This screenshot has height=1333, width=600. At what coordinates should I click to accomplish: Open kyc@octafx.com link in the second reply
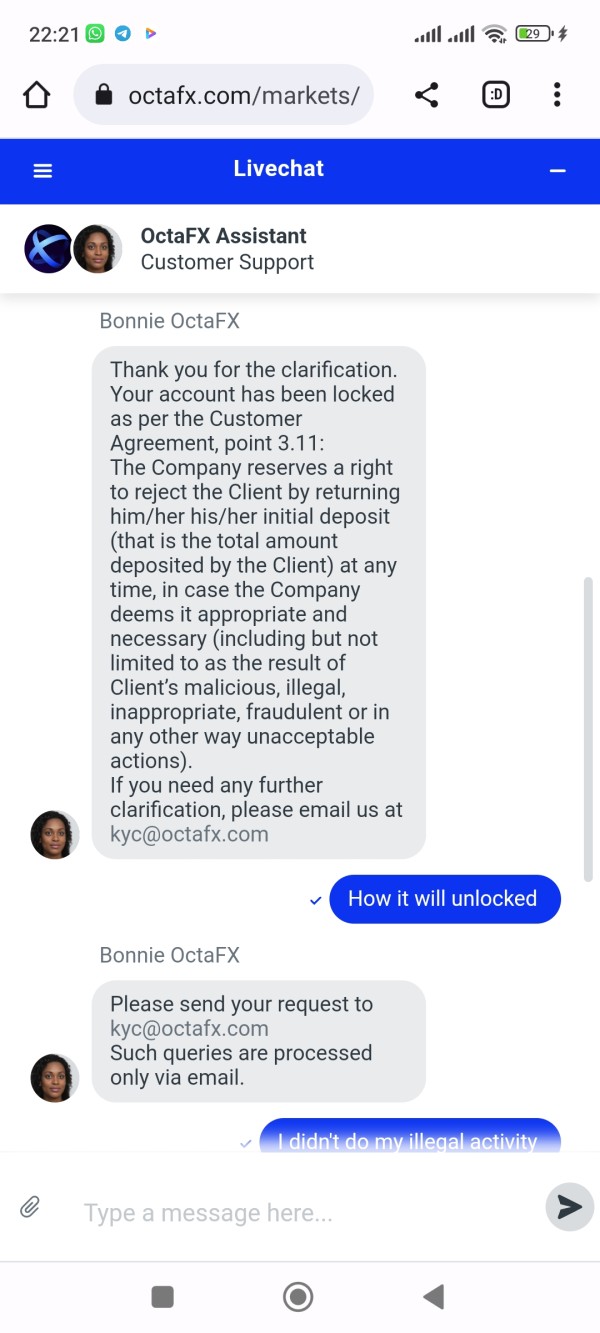pos(189,1028)
